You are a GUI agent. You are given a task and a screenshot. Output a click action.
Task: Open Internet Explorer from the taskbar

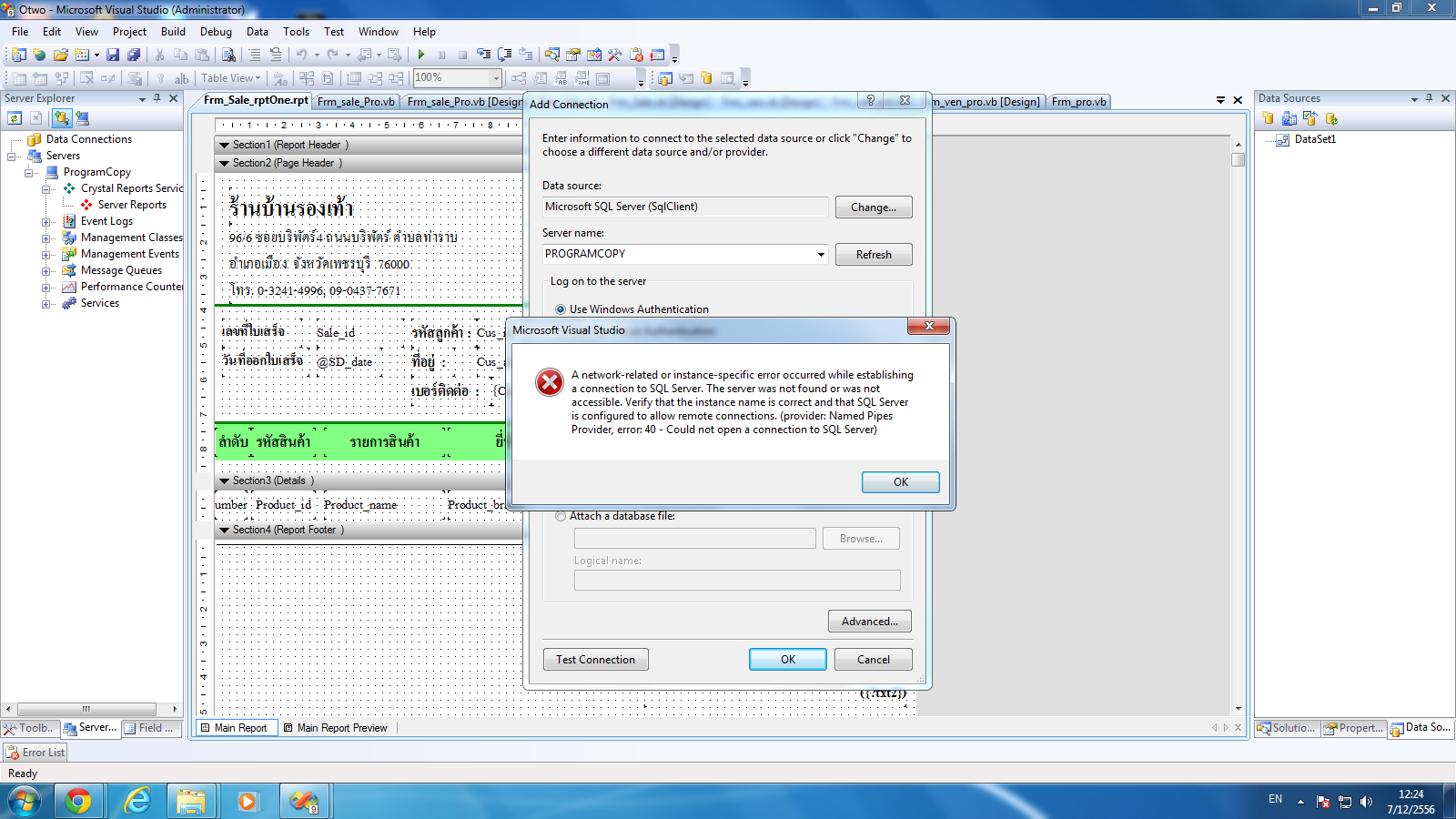(136, 801)
